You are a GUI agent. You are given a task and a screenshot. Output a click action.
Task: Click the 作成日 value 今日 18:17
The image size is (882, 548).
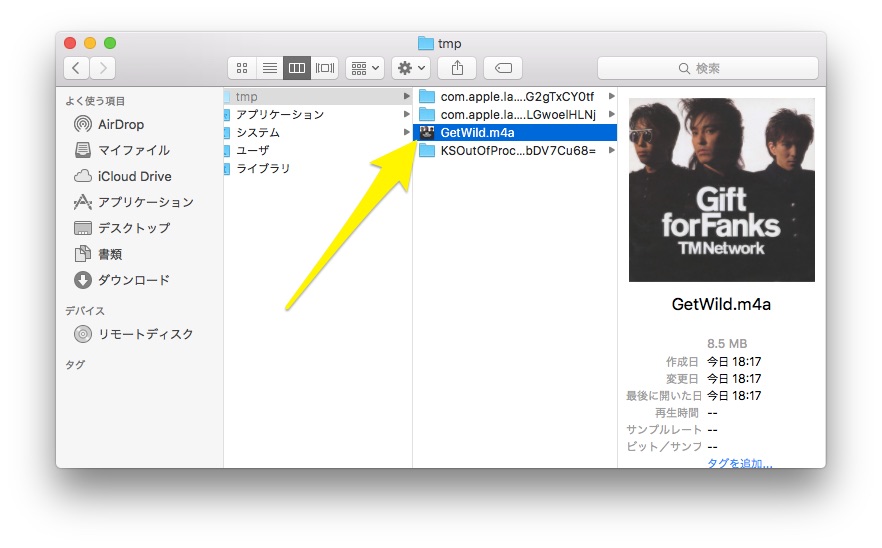coord(734,361)
